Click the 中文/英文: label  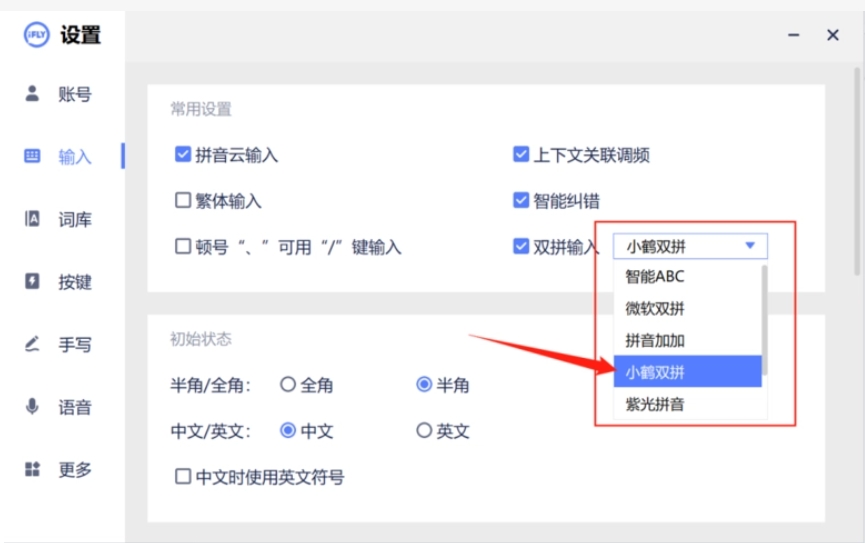click(210, 431)
